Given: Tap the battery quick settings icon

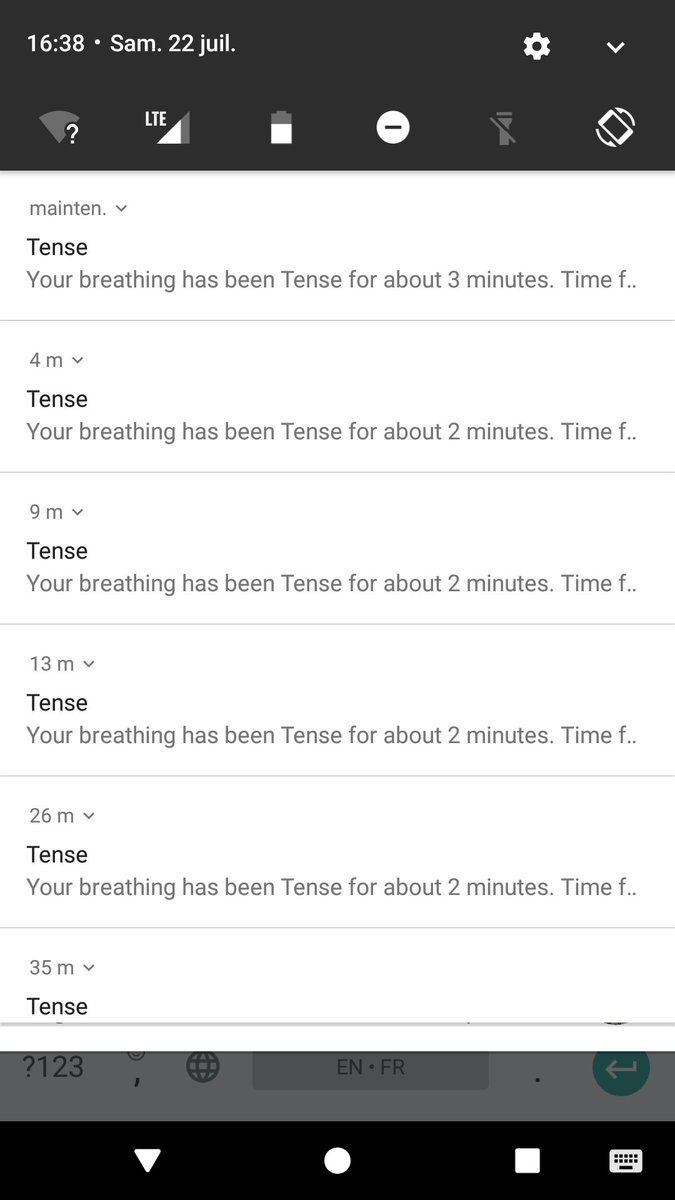Looking at the screenshot, I should point(281,128).
